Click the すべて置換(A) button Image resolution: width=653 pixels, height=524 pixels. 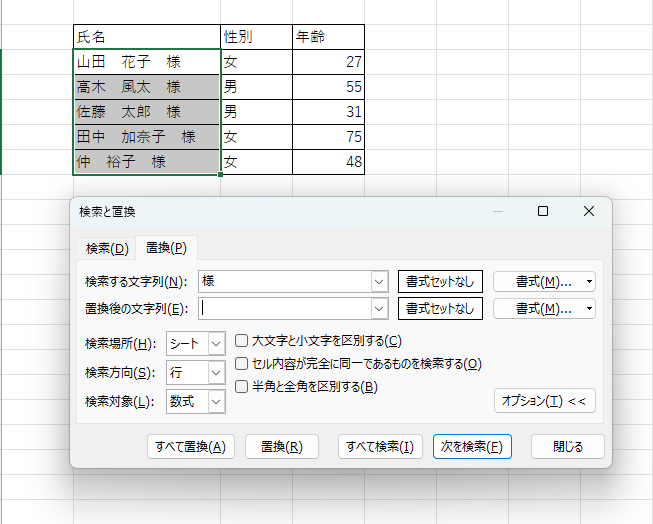click(190, 446)
